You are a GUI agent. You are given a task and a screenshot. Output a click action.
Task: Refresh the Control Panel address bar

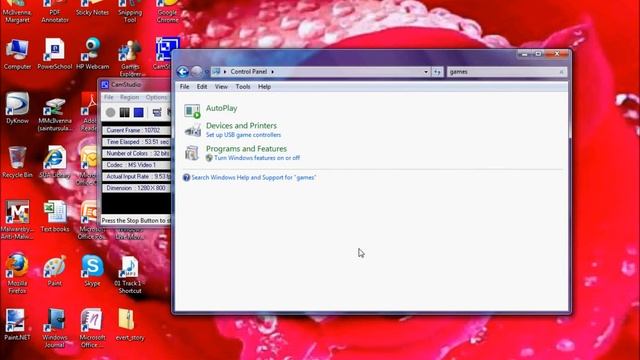[437, 72]
